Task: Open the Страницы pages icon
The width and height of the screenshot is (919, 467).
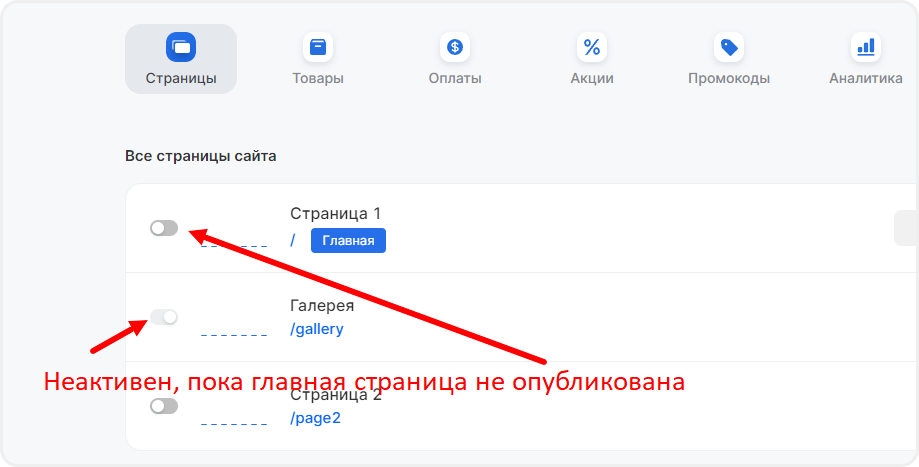Action: (181, 47)
